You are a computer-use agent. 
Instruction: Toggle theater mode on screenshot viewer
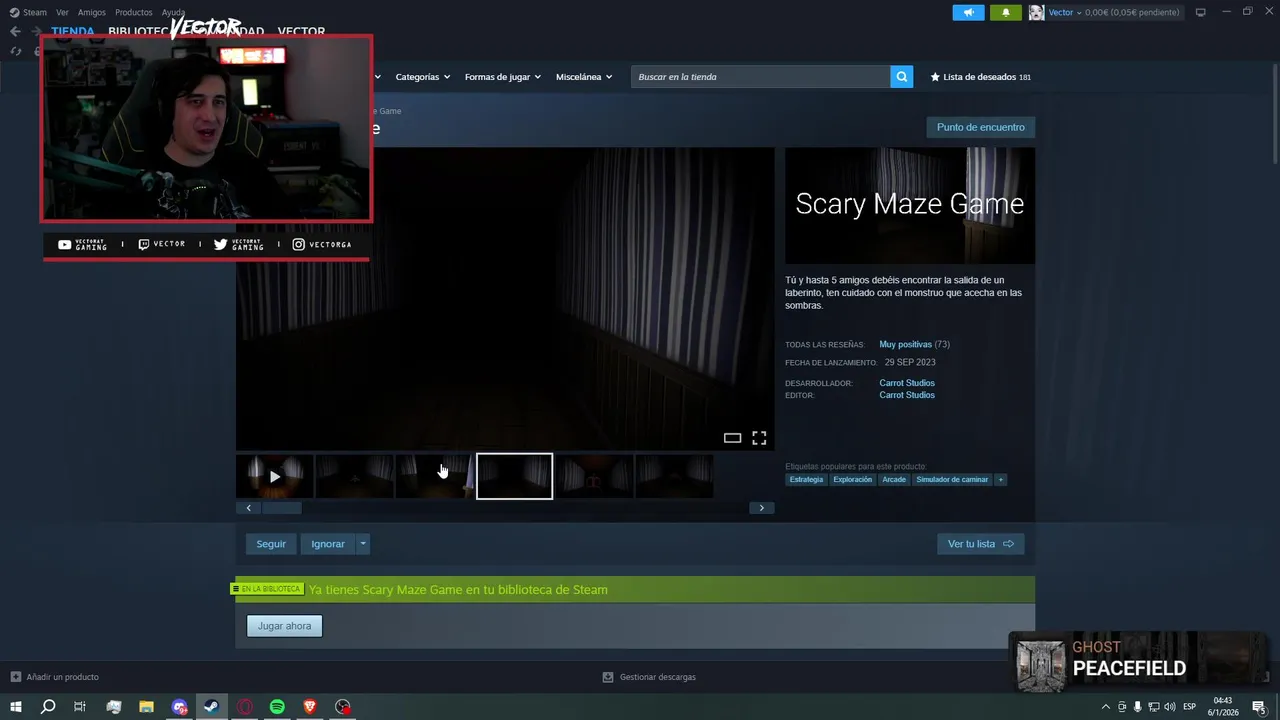coord(732,438)
